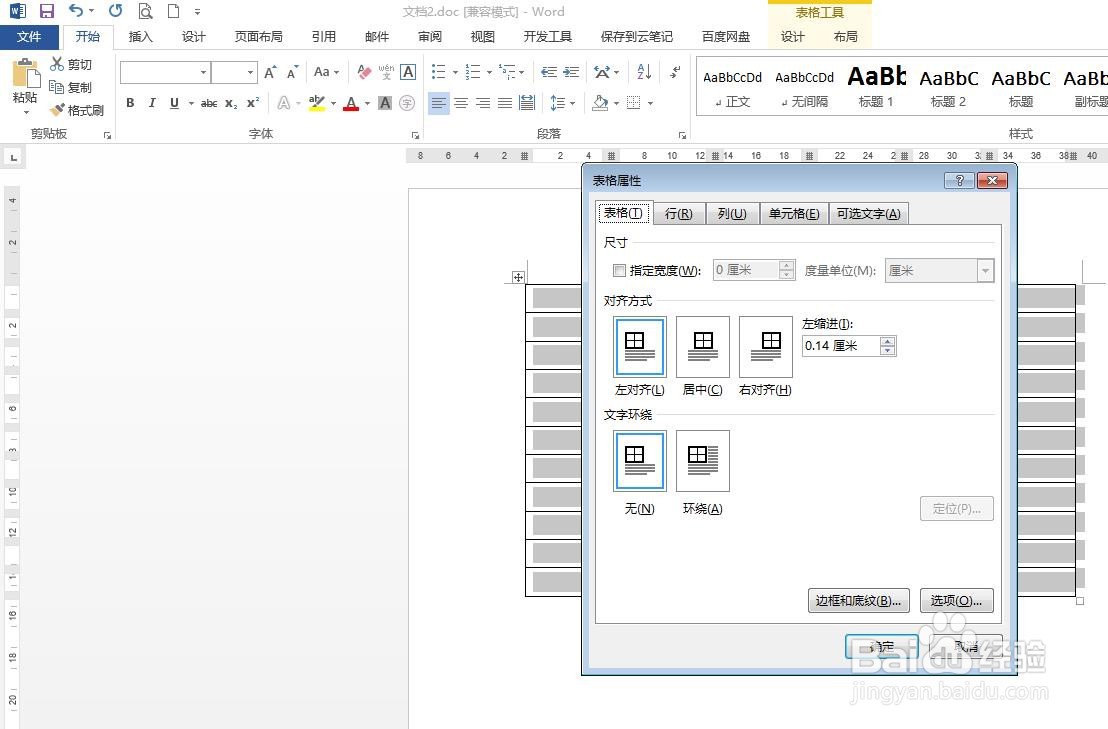Open help in Table Properties dialog
Viewport: 1108px width, 729px height.
(959, 181)
